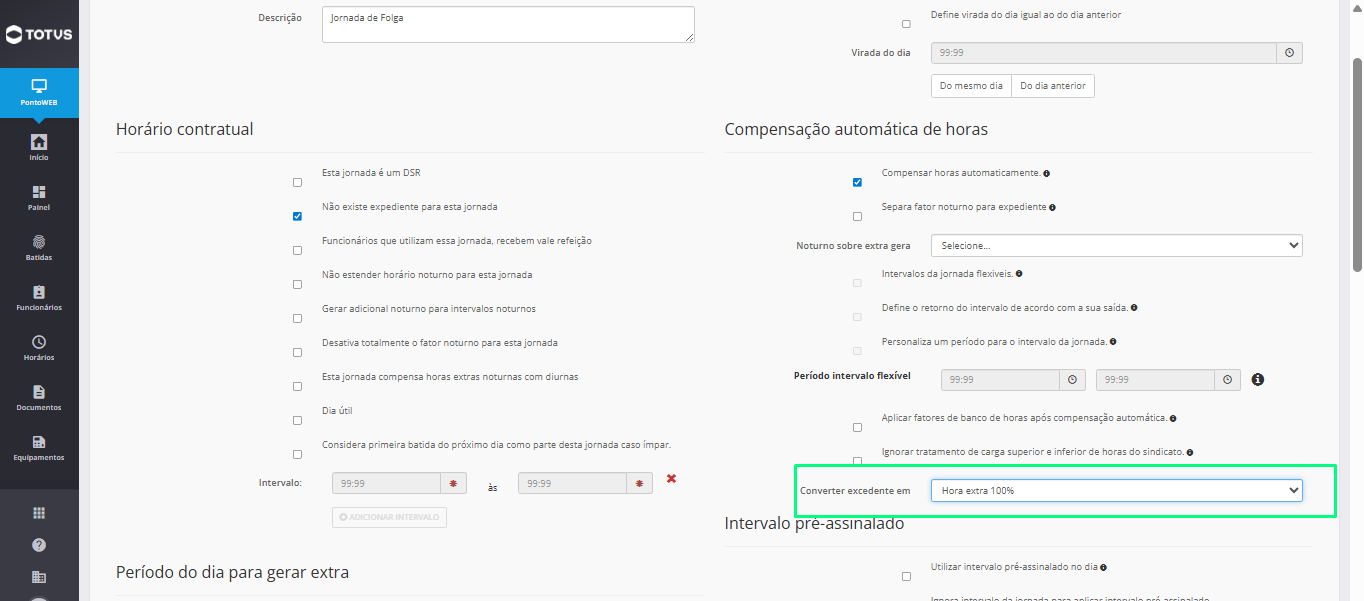
Task: Remove the interval with the red X
Action: coord(671,479)
